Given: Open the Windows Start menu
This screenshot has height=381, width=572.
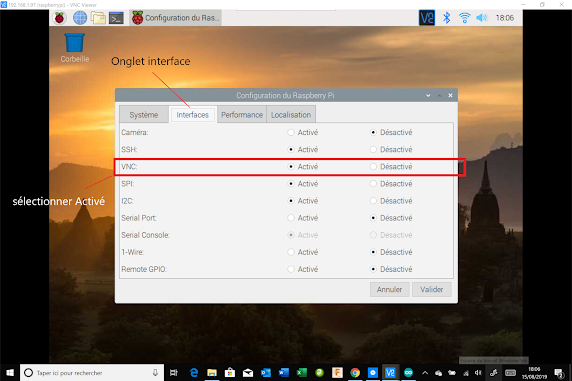Looking at the screenshot, I should (x=10, y=373).
